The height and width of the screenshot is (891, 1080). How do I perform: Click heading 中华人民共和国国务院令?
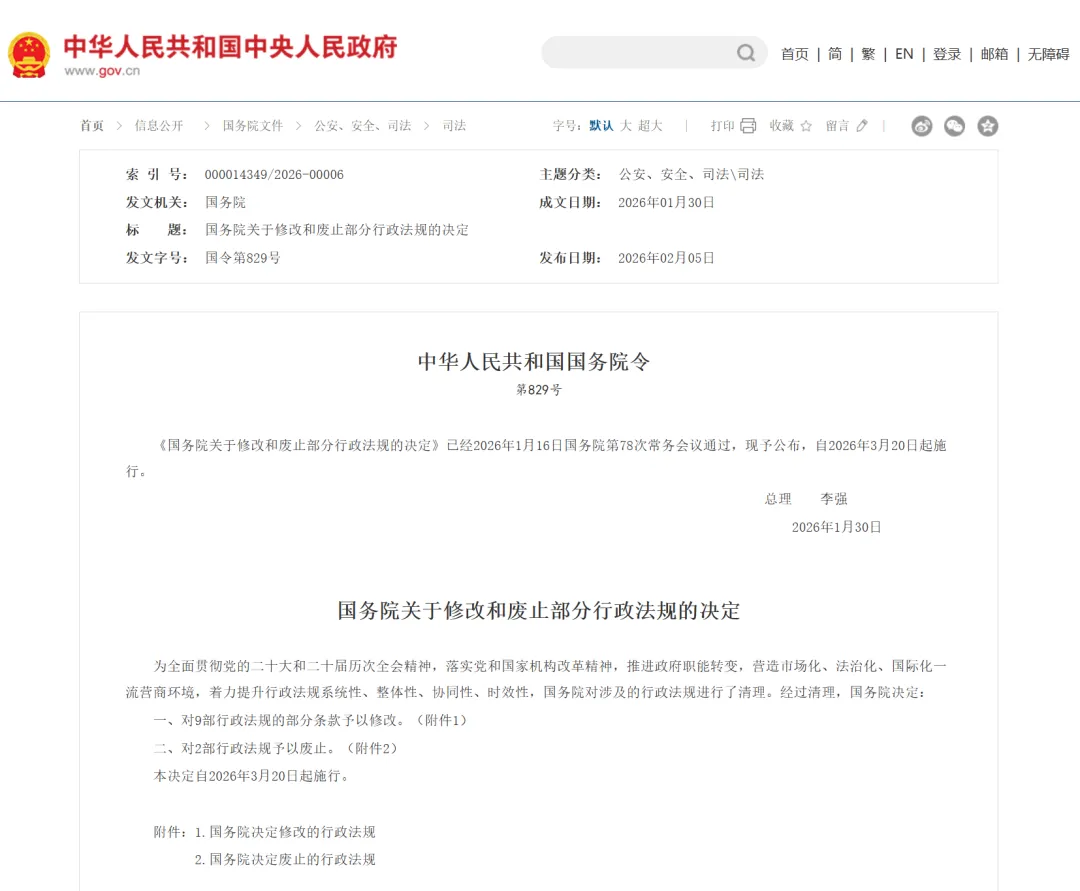534,361
